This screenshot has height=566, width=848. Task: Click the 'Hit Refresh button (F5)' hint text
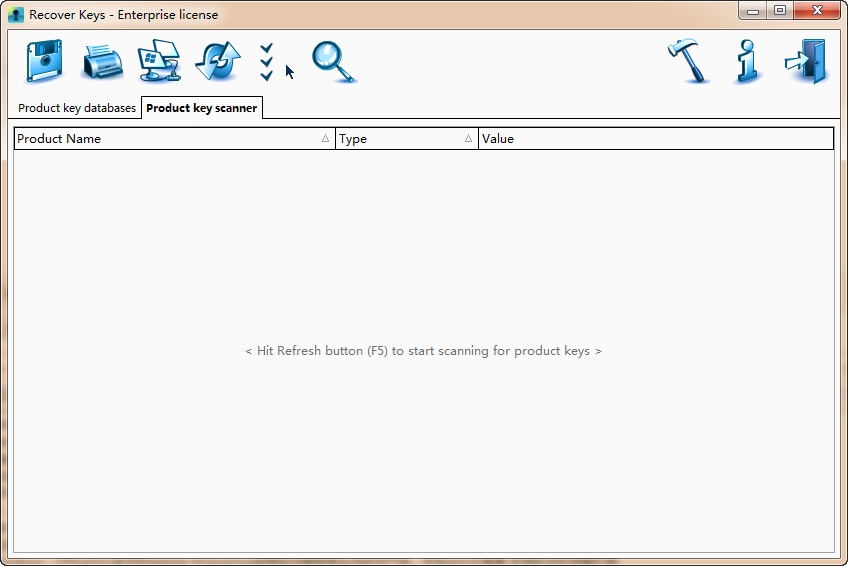click(423, 351)
